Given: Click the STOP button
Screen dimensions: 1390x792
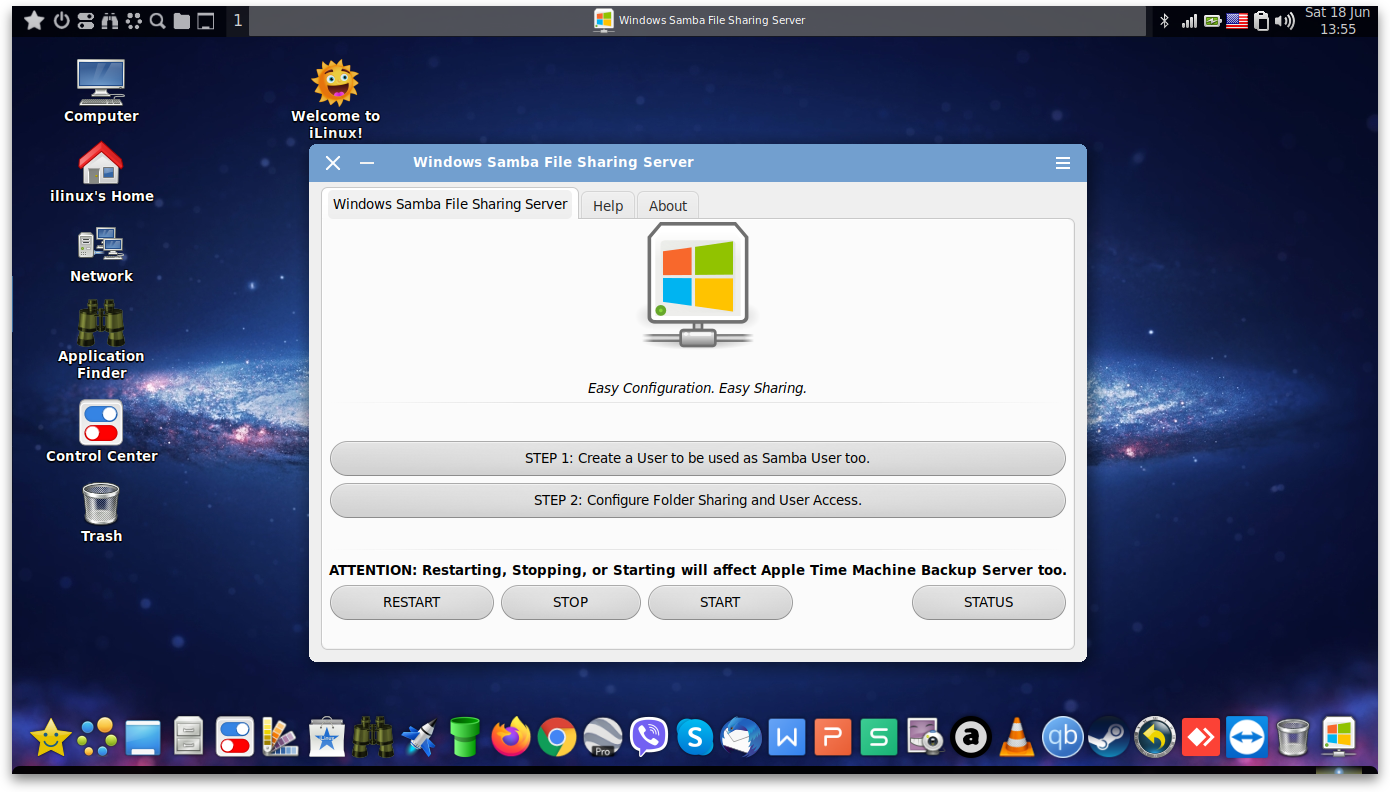Looking at the screenshot, I should 570,602.
